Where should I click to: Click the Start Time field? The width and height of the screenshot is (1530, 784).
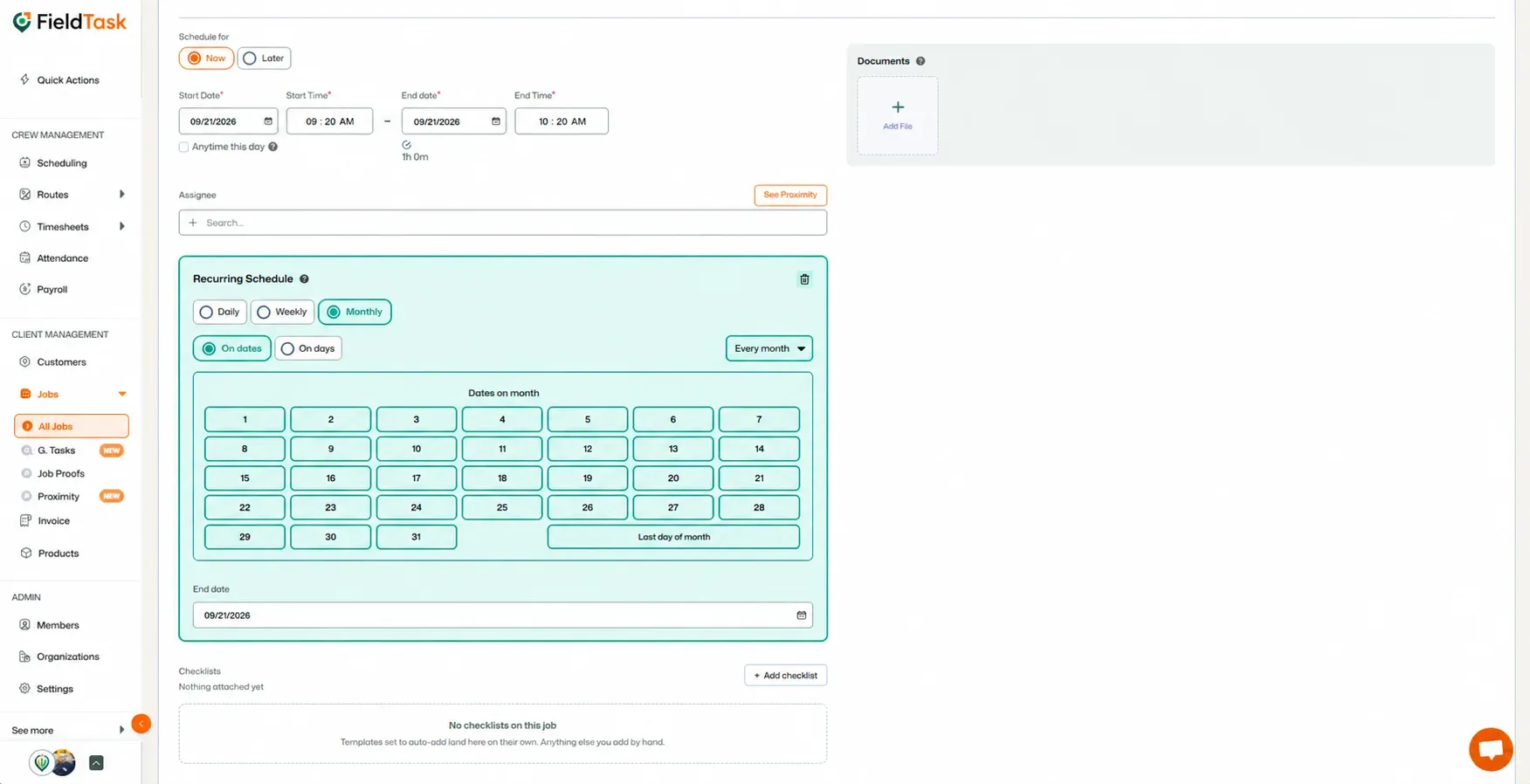(329, 121)
